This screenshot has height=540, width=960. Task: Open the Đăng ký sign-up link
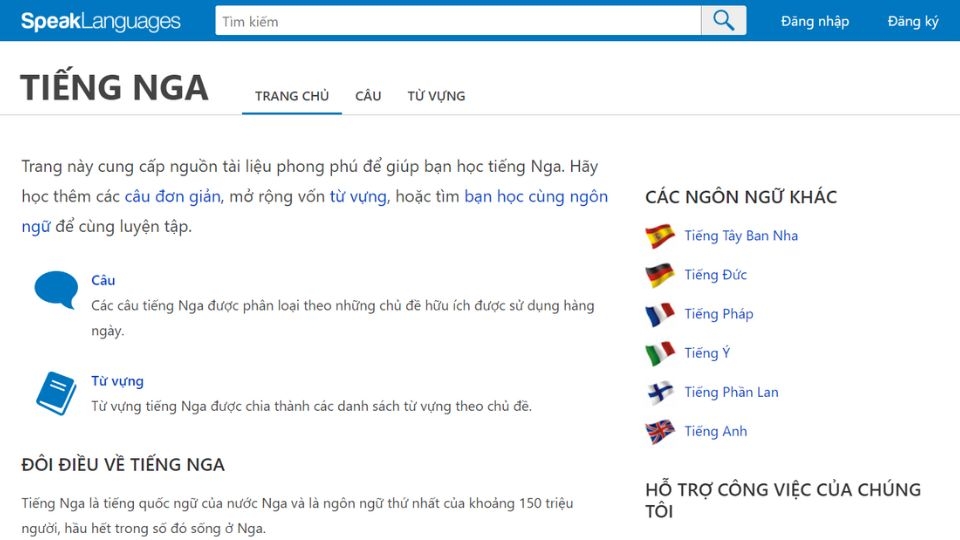pyautogui.click(x=913, y=21)
